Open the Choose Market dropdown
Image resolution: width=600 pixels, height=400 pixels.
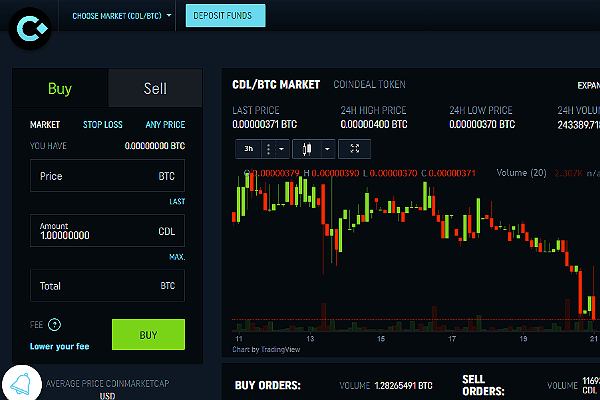[x=122, y=16]
